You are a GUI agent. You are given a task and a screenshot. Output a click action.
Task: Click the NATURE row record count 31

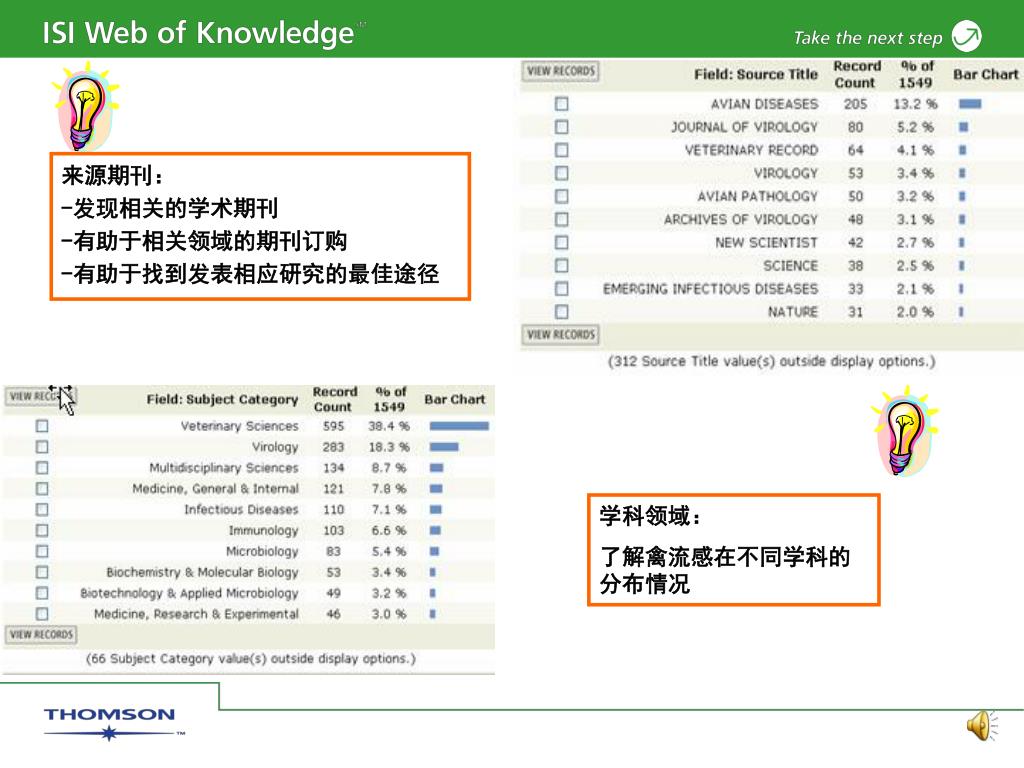click(855, 312)
